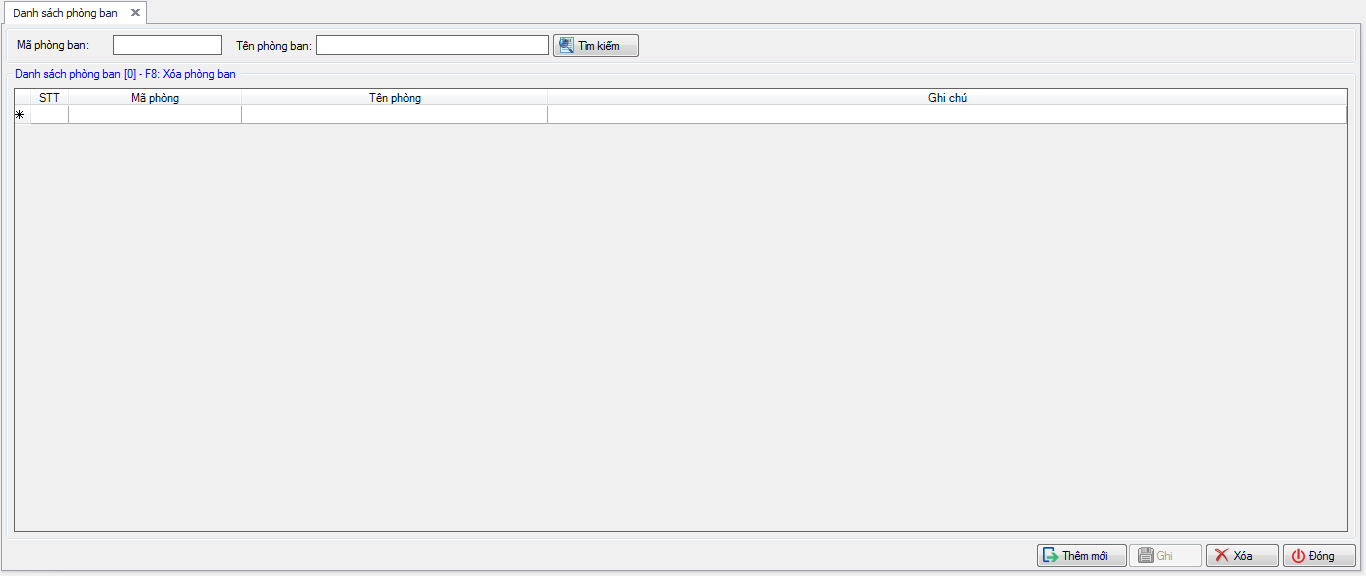The width and height of the screenshot is (1366, 576).
Task: Click the Mã phòng column header
Action: pos(155,97)
